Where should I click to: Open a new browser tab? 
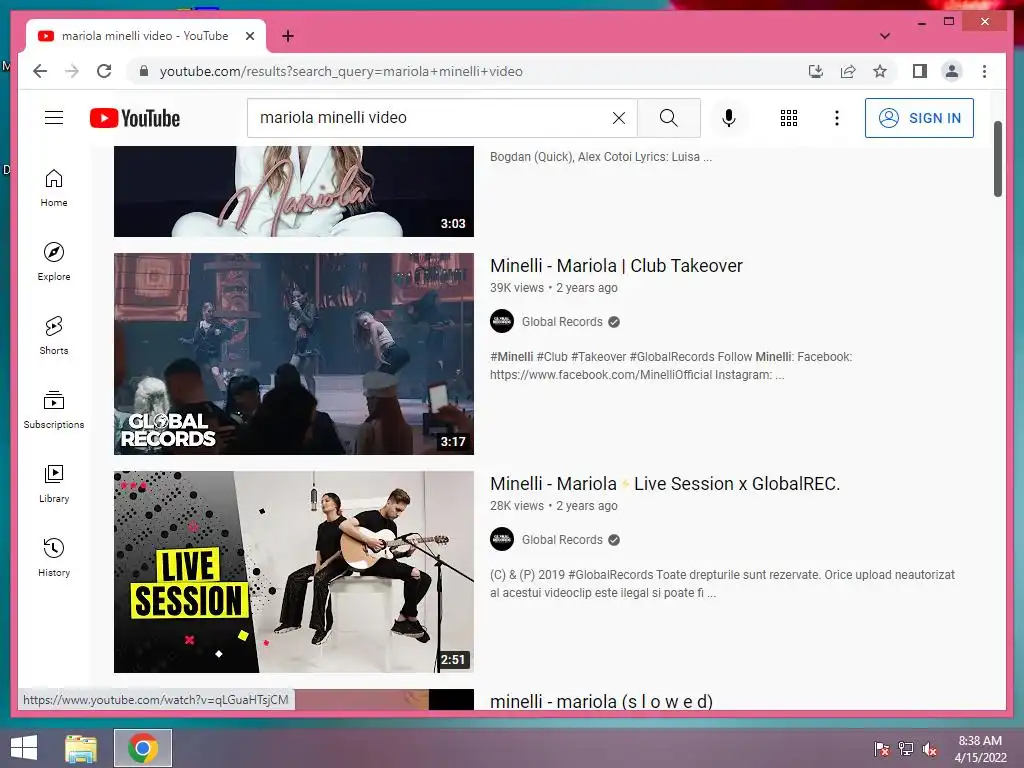coord(287,36)
